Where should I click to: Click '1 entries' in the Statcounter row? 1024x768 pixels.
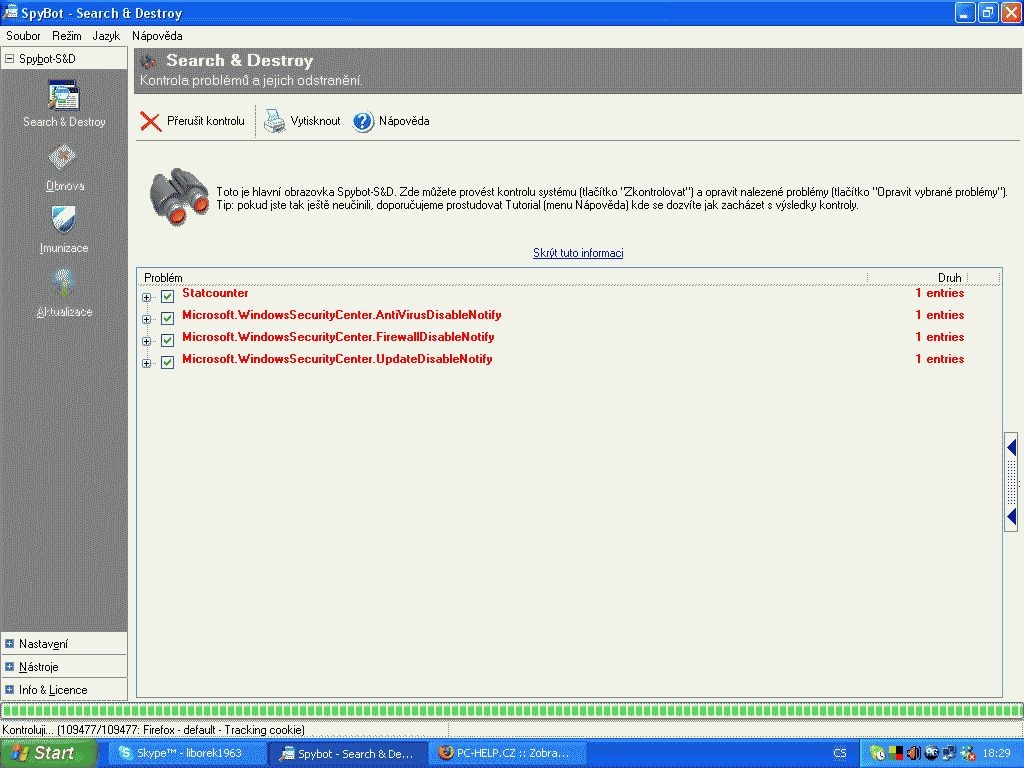(x=939, y=293)
